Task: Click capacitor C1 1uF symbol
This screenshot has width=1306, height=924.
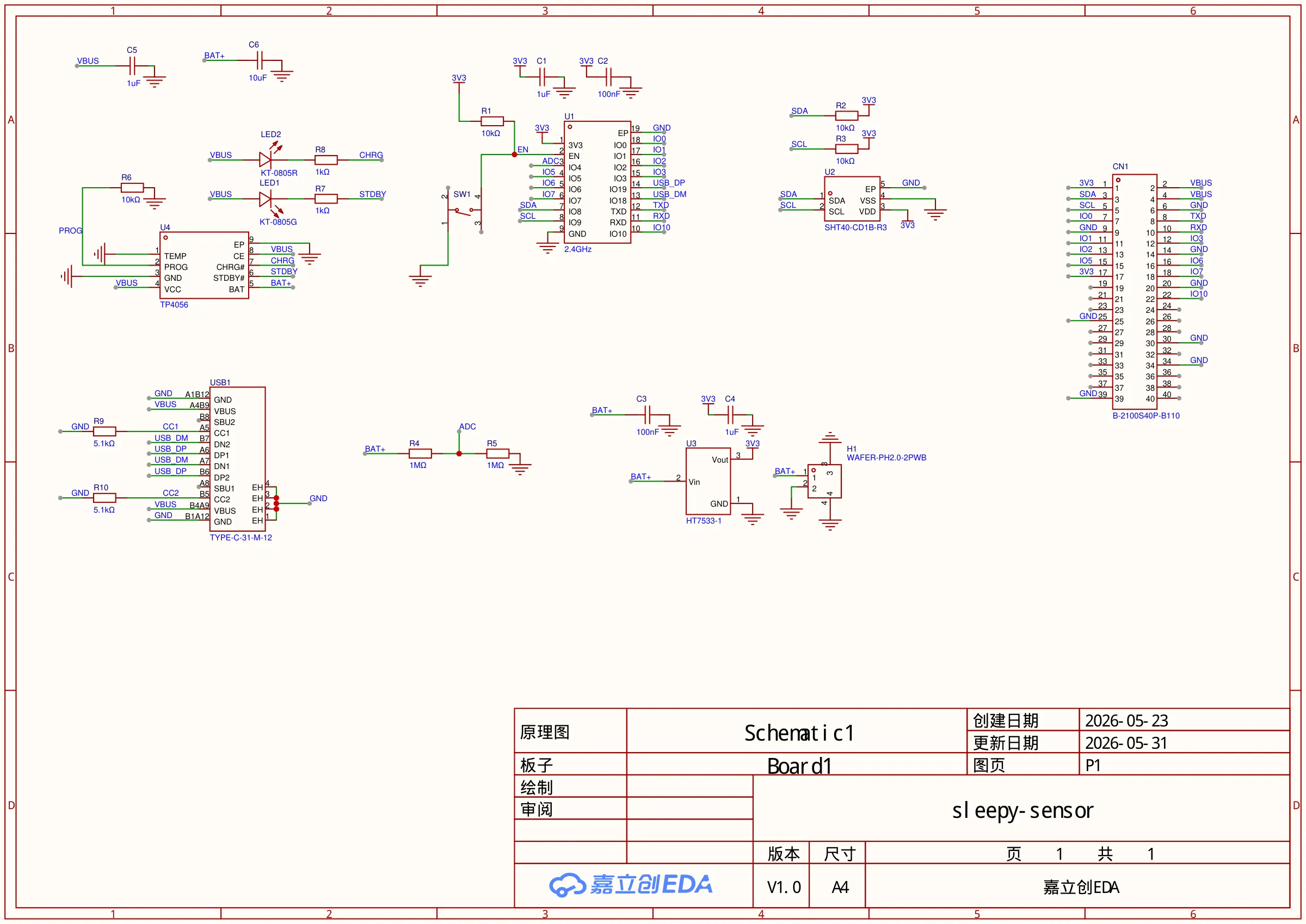Action: 542,77
